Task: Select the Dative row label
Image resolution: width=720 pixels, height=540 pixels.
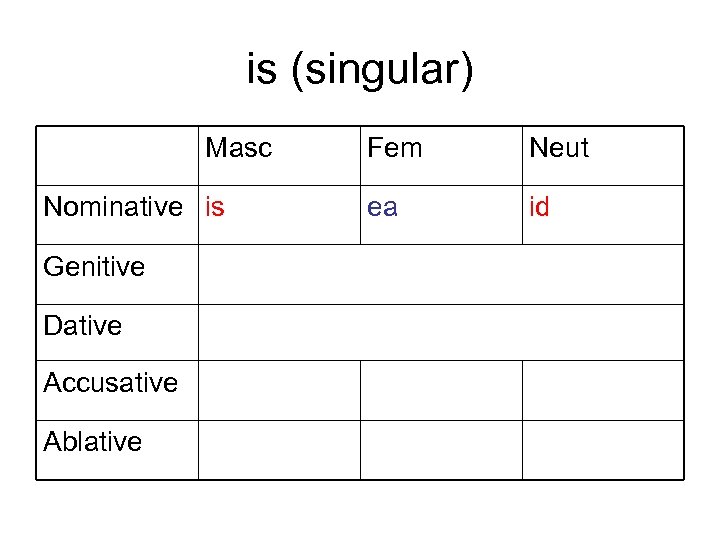Action: [83, 326]
